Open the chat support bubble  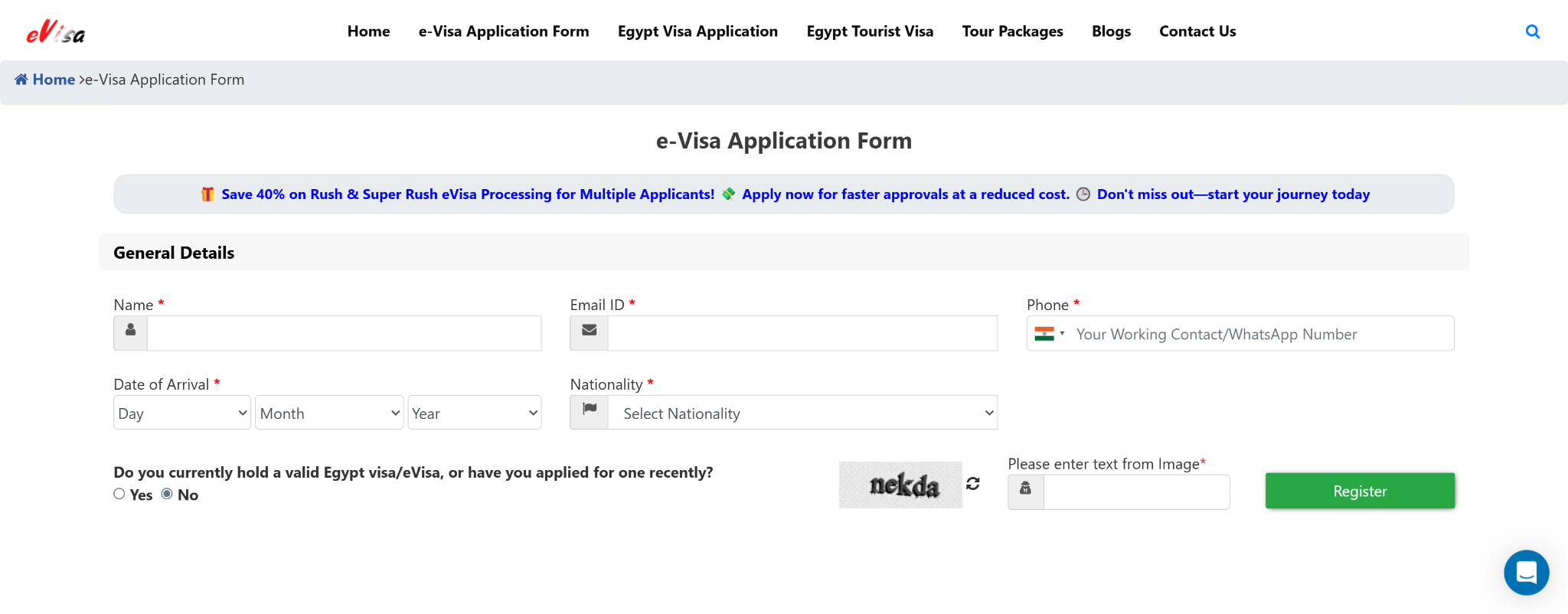[x=1526, y=572]
